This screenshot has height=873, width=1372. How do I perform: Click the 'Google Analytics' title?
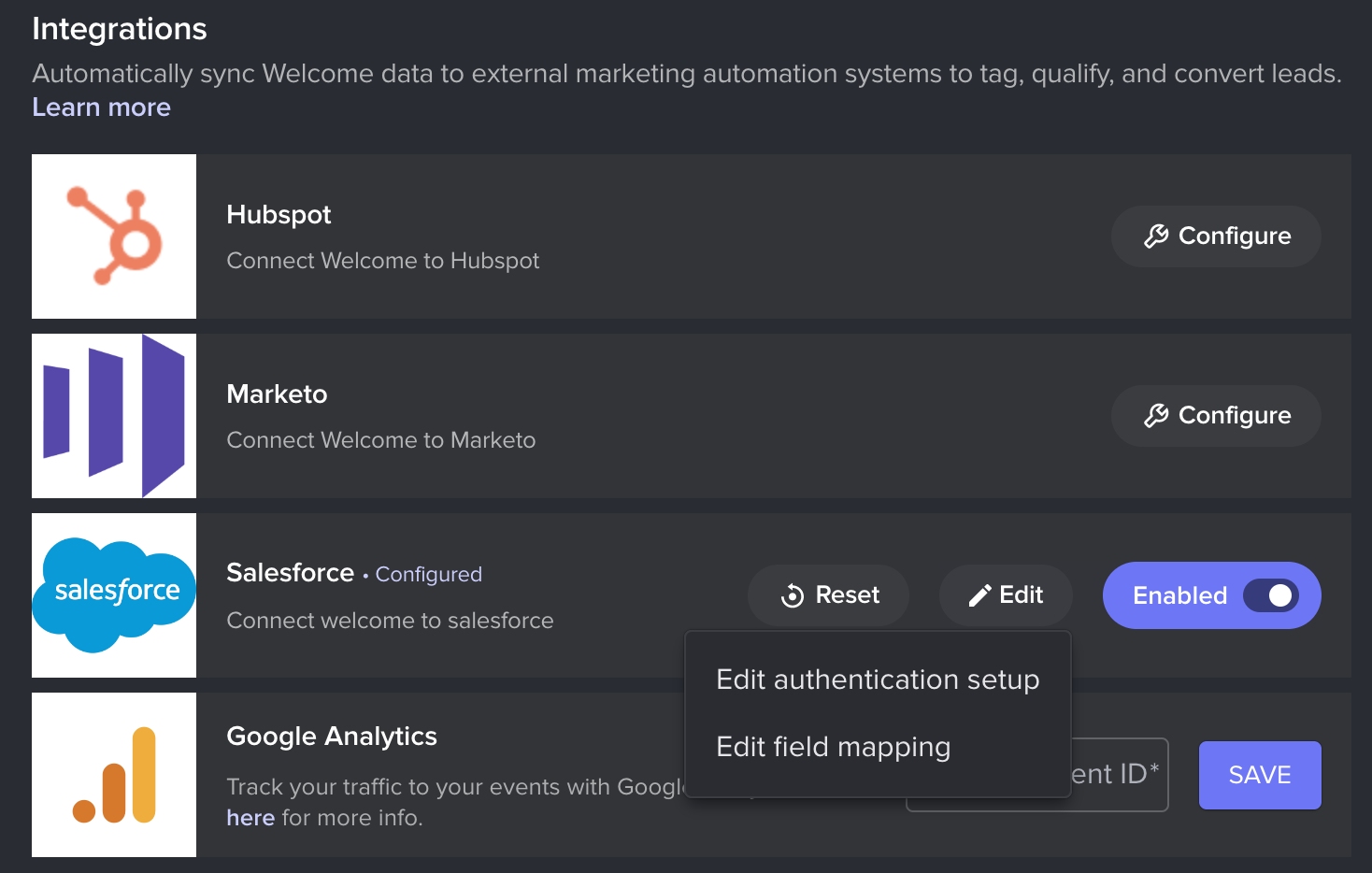[x=332, y=737]
